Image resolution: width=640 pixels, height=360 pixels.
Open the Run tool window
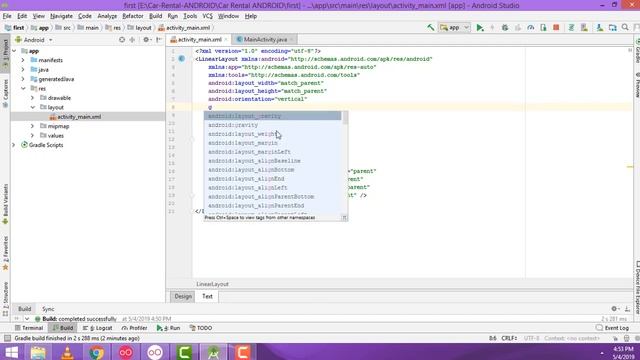coord(168,328)
